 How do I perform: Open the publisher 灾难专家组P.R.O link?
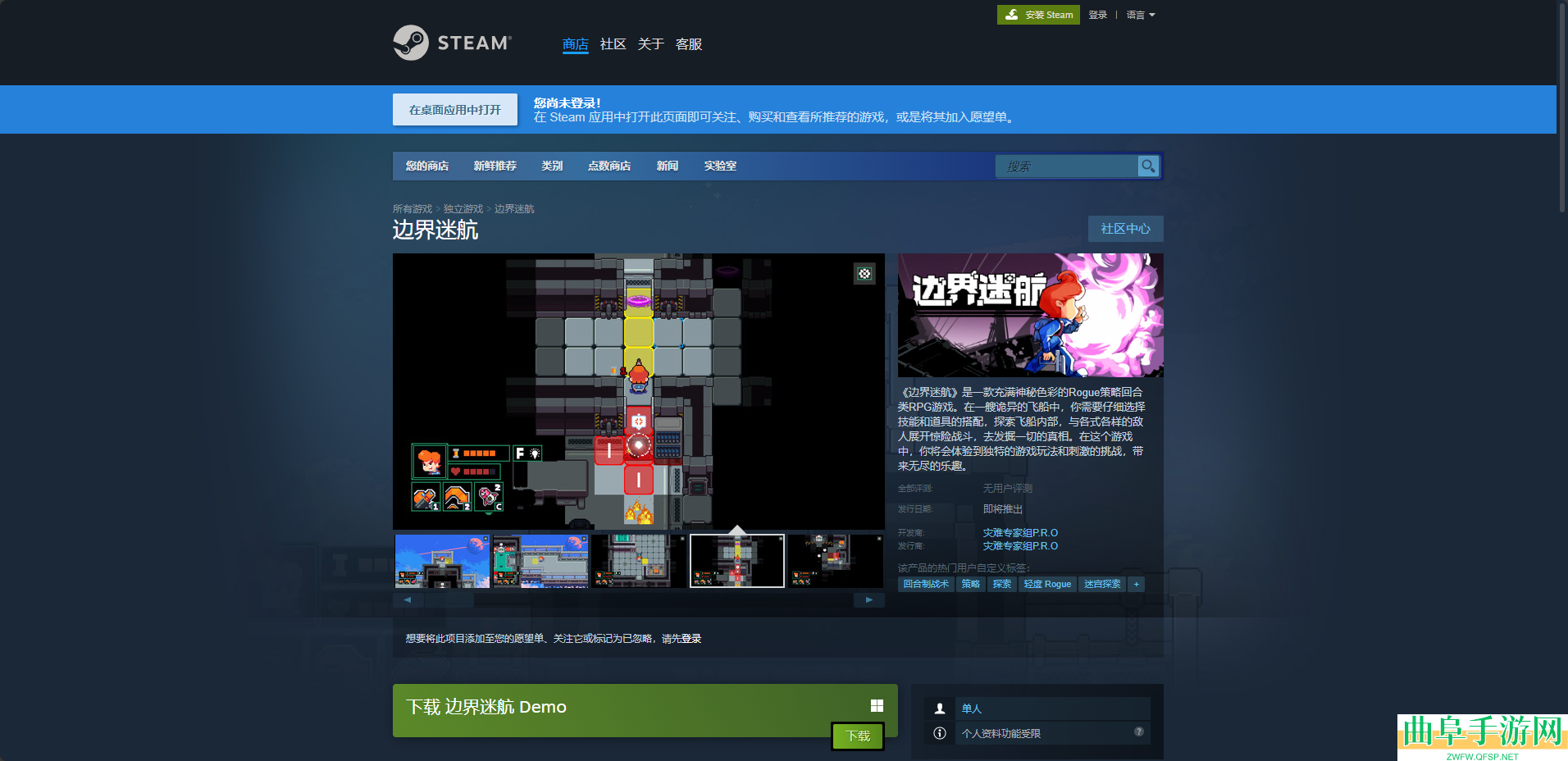pos(1020,546)
